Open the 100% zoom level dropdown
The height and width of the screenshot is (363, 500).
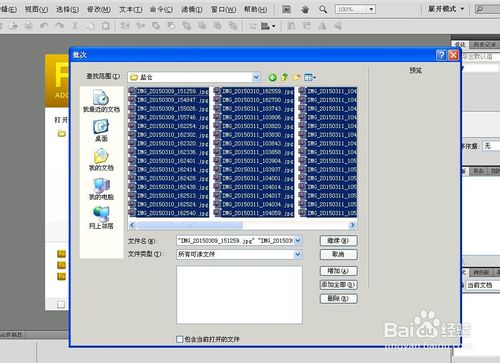coord(371,9)
